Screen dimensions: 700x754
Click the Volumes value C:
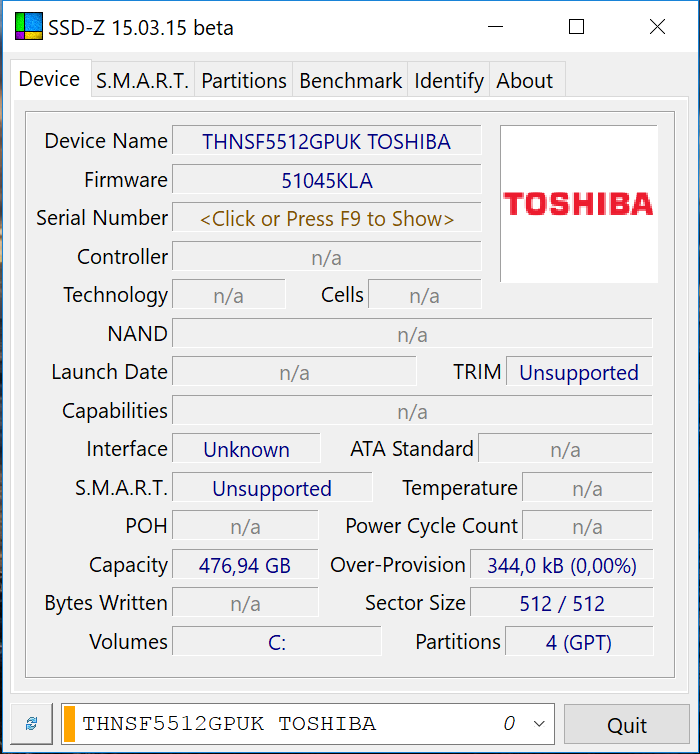click(x=277, y=641)
